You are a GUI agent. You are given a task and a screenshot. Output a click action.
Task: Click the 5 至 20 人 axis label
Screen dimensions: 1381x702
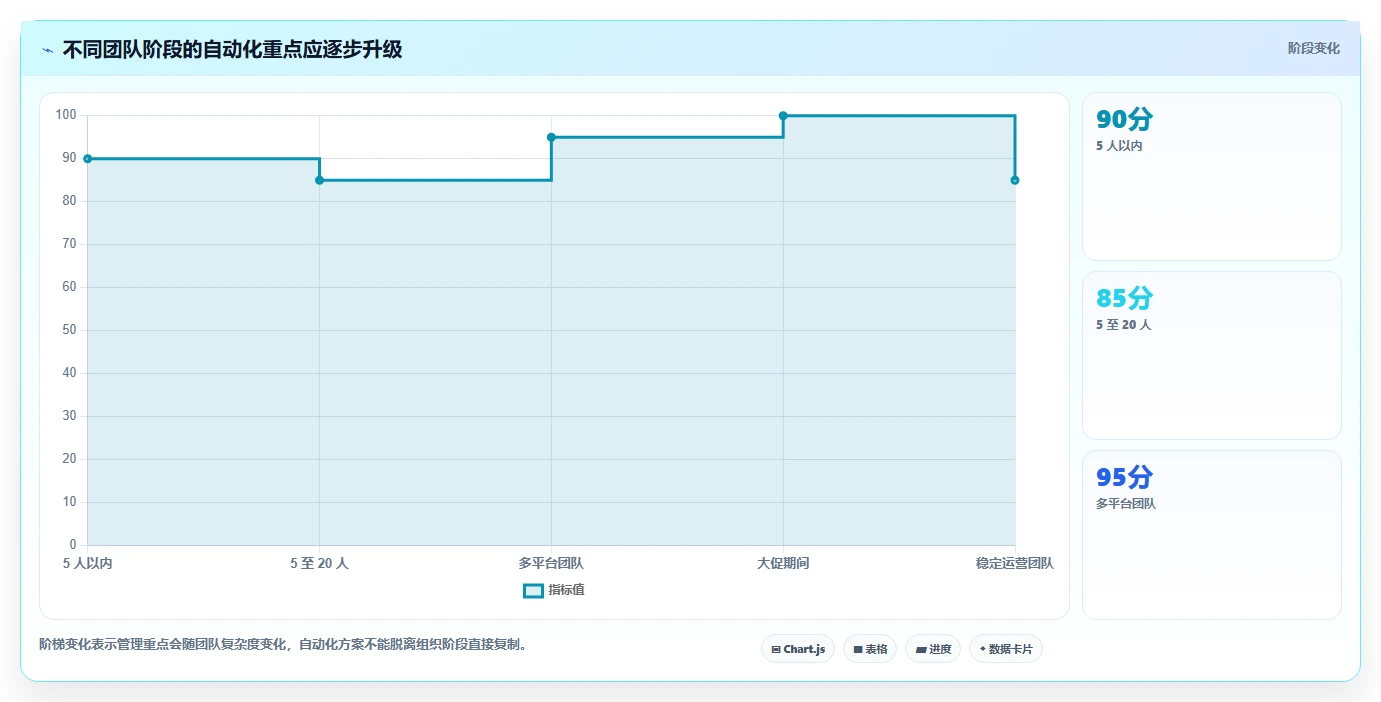[x=319, y=563]
